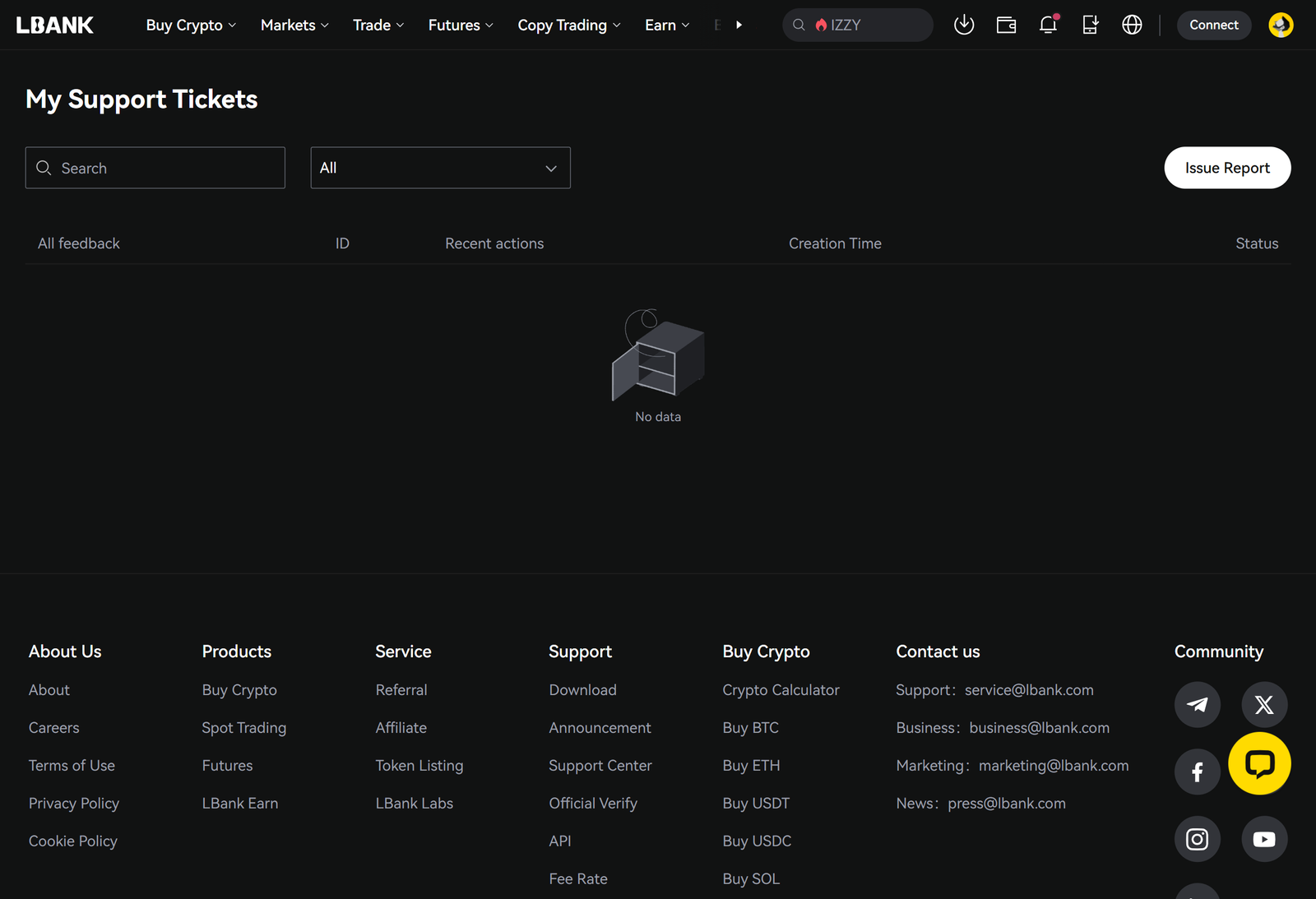The image size is (1316, 899).
Task: Open the Instagram community icon
Action: point(1197,839)
